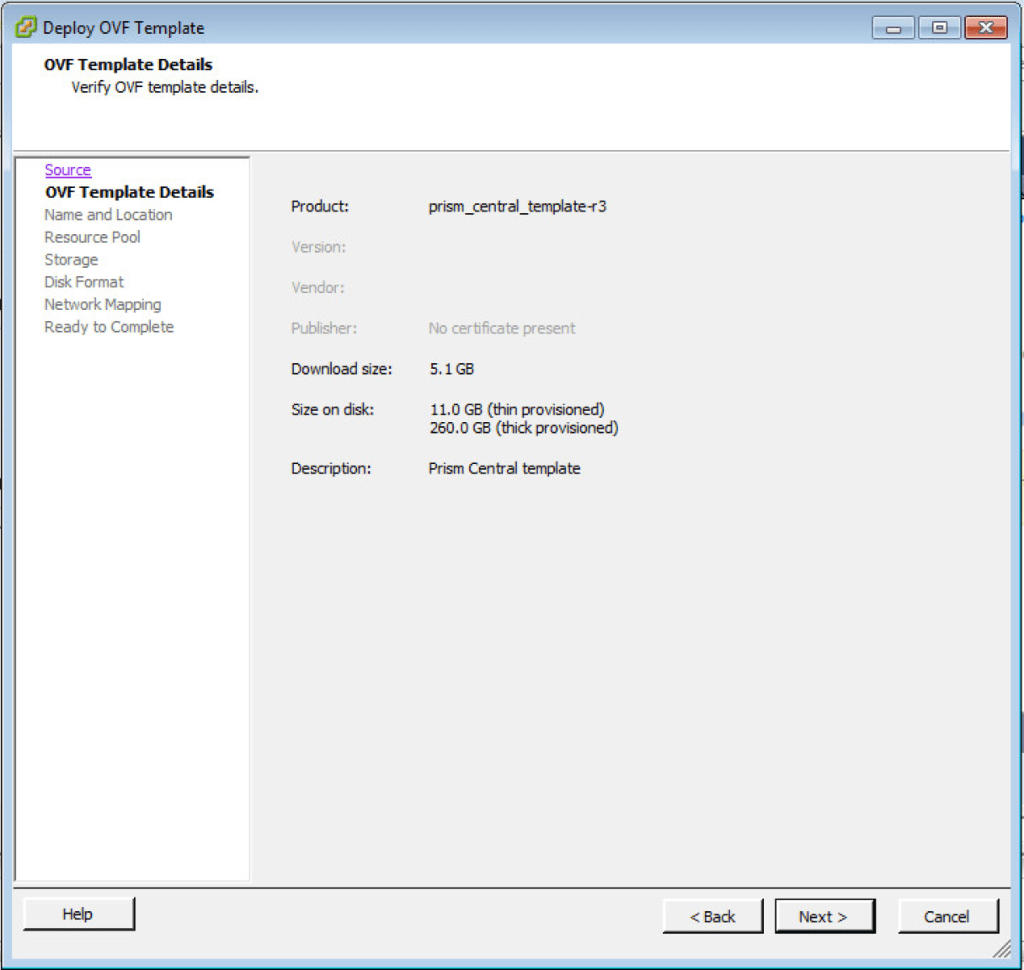Screen dimensions: 1024x970
Task: Open the Source step link
Action: pyautogui.click(x=67, y=169)
